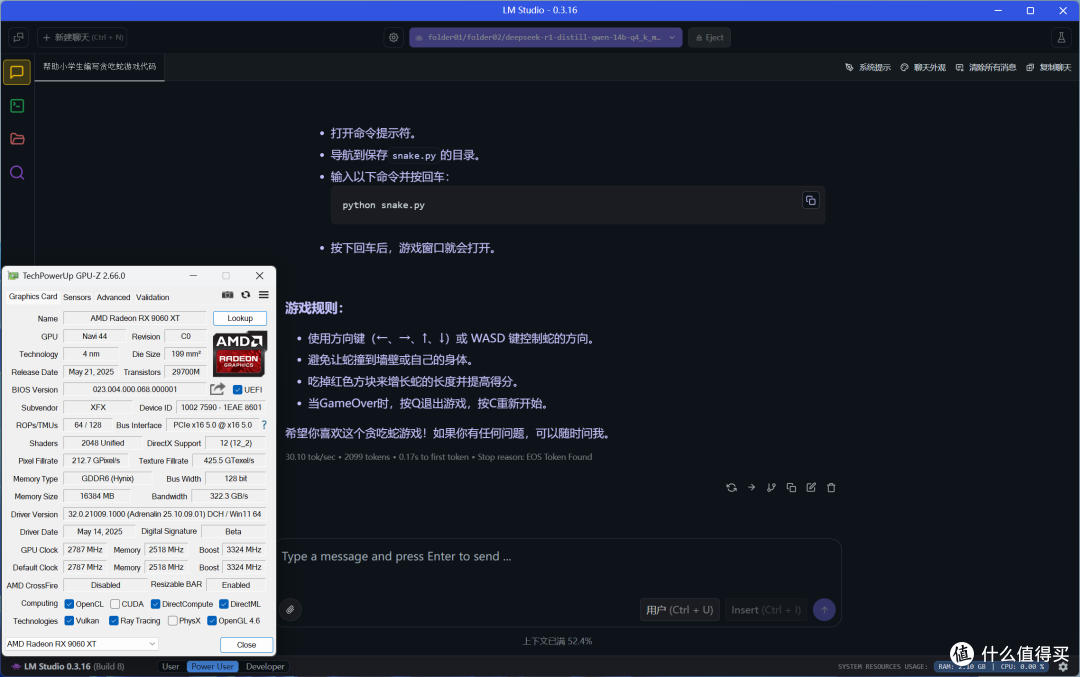Open the system prompt option
Screen dimensions: 1080x677
868,67
